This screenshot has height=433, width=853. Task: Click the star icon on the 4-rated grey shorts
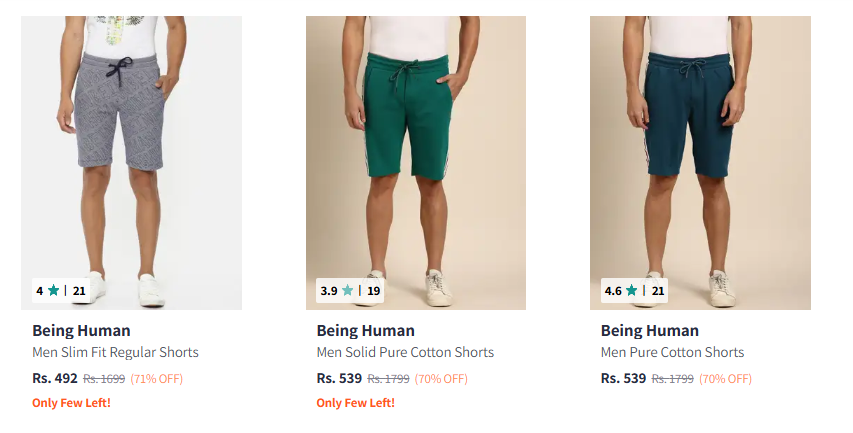[x=54, y=291]
